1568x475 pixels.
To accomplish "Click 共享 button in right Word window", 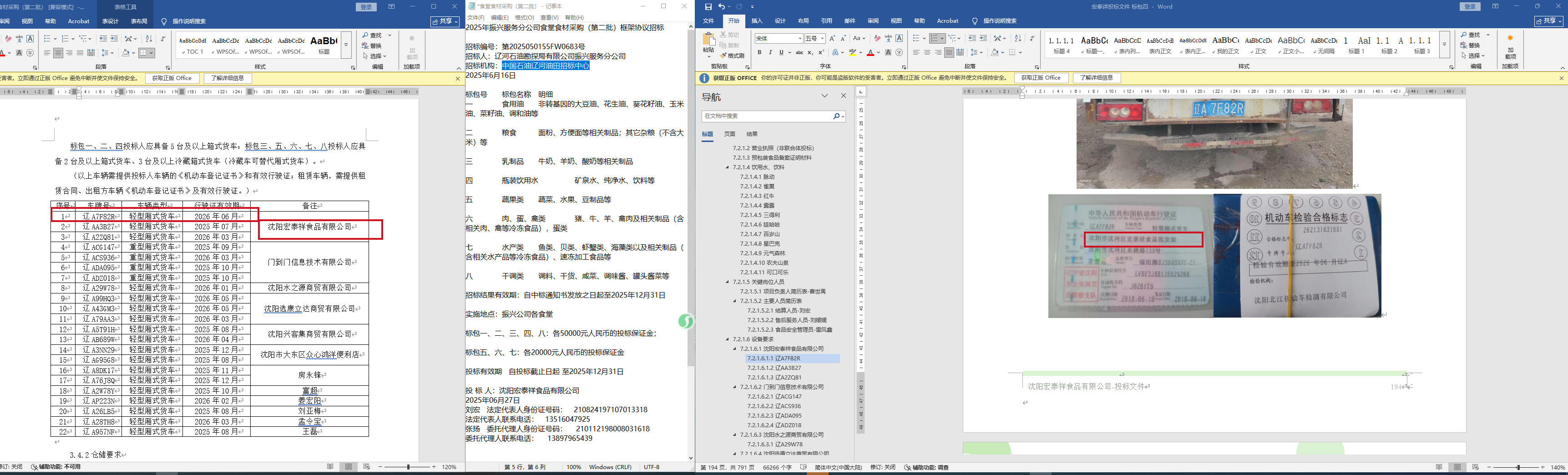I will point(1548,21).
